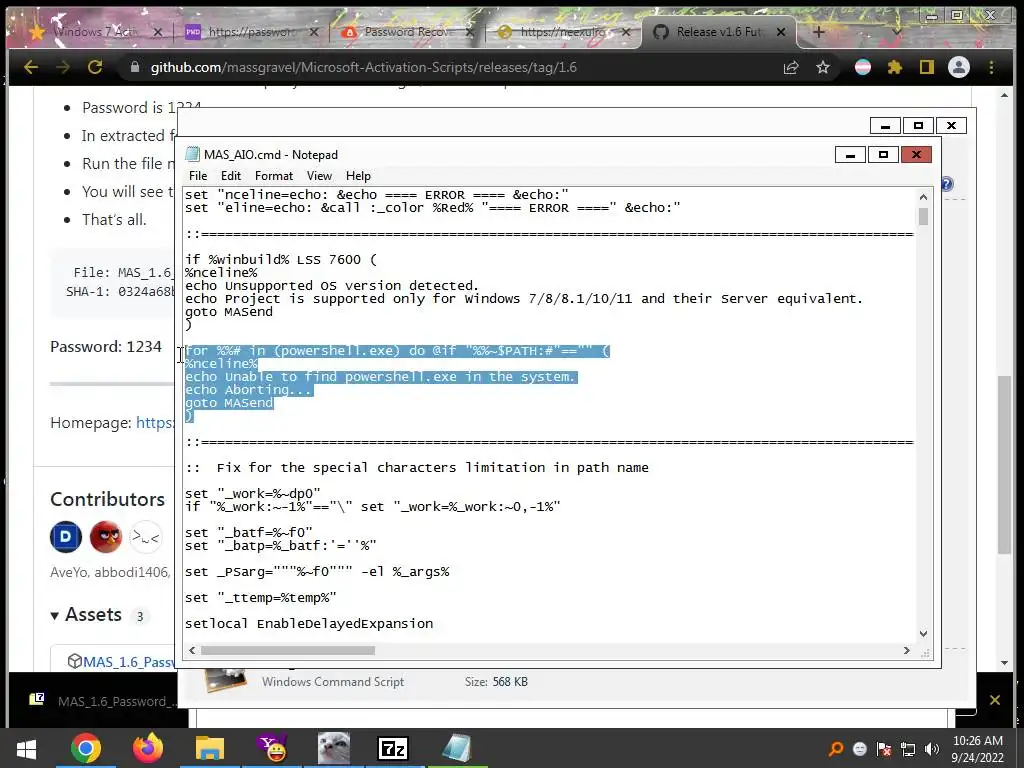Open Yahoo Messenger taskbar icon
Screen dimensions: 1024x768
(272, 748)
